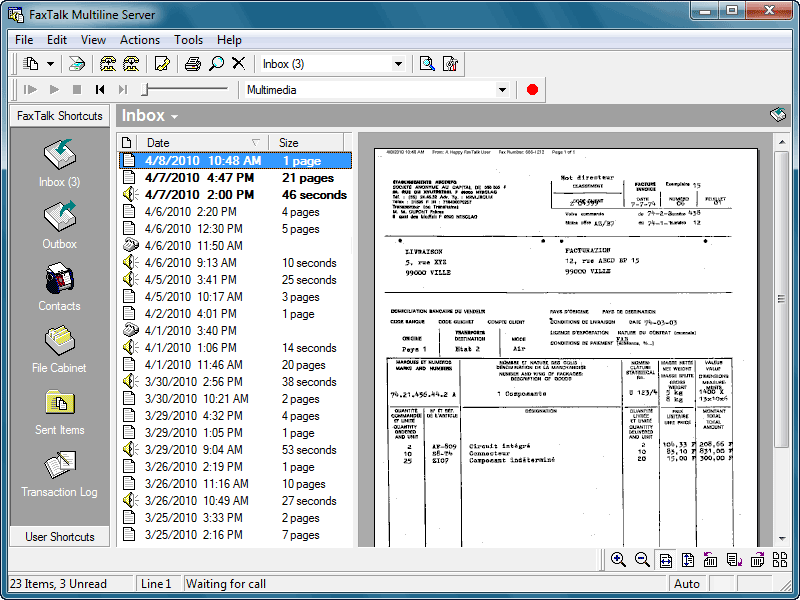The image size is (800, 600).
Task: Rotate fax page right
Action: point(758,560)
